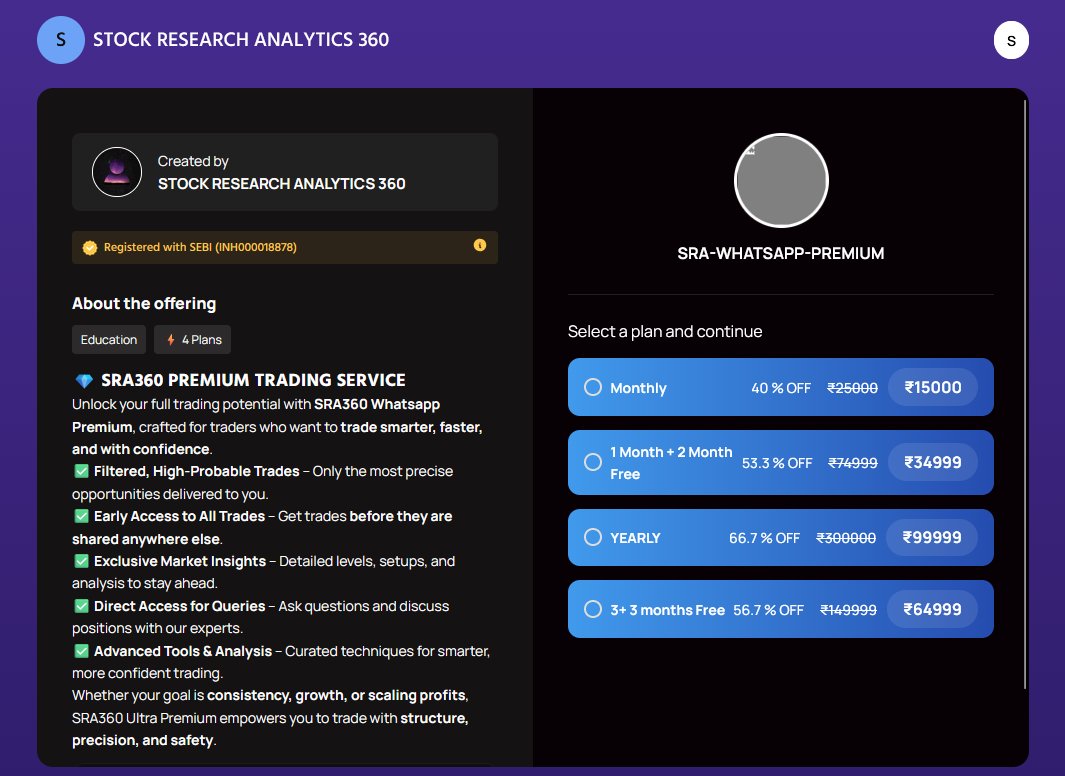The width and height of the screenshot is (1065, 776).
Task: Open the white S profile avatar menu
Action: 1011,40
